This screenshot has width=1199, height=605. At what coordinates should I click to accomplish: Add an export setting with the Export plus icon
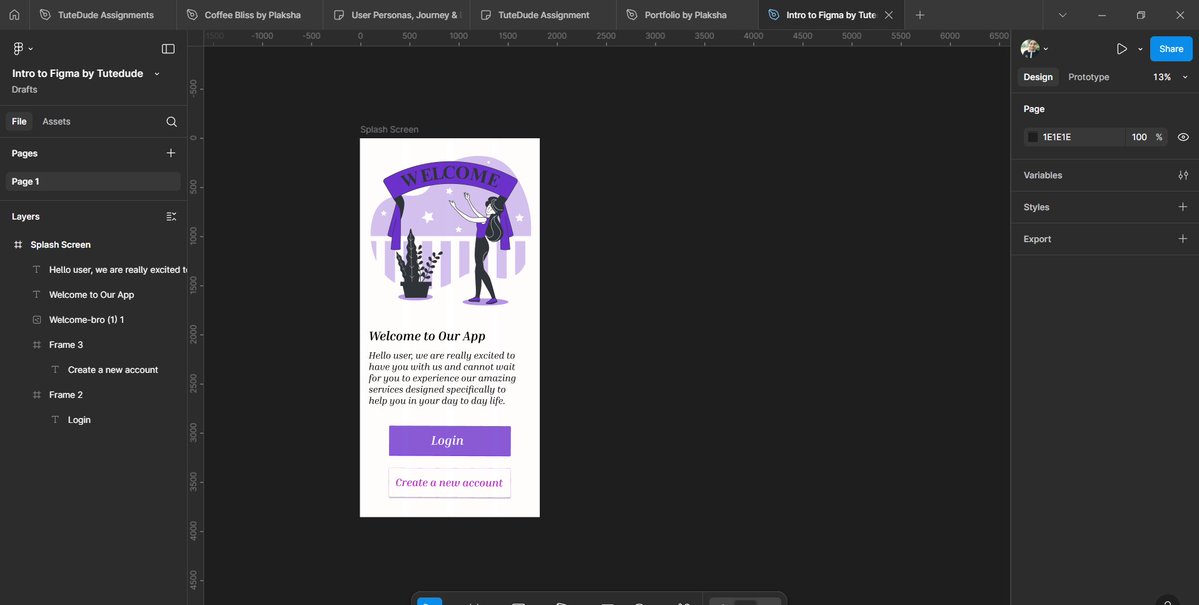click(x=1182, y=238)
